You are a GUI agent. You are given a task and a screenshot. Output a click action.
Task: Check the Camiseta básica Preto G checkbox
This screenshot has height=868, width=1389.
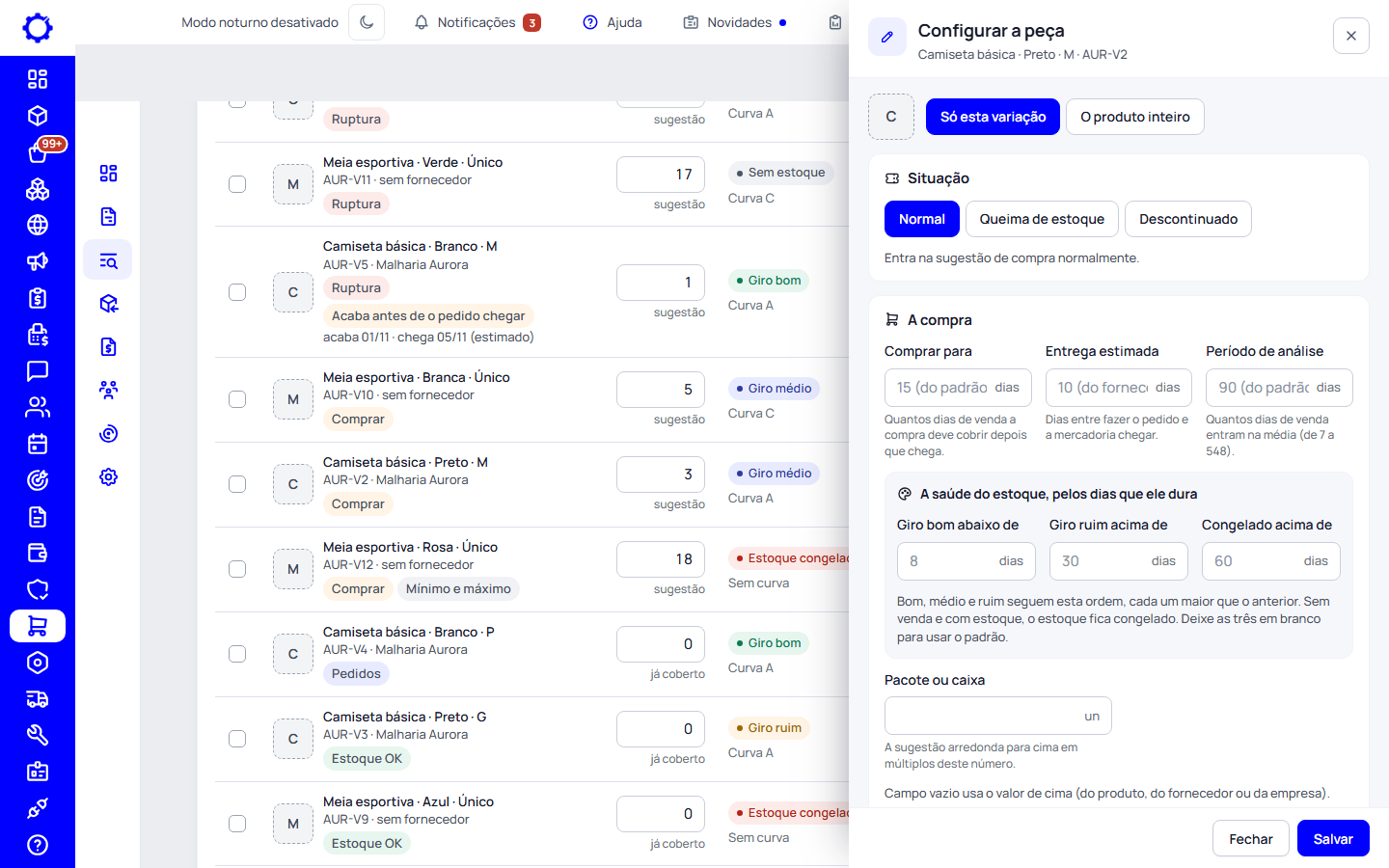237,739
